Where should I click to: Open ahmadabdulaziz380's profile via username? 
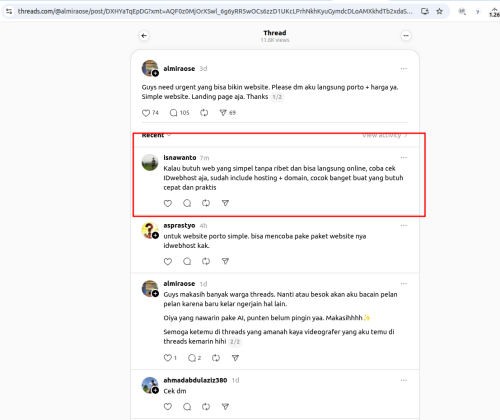[195, 380]
